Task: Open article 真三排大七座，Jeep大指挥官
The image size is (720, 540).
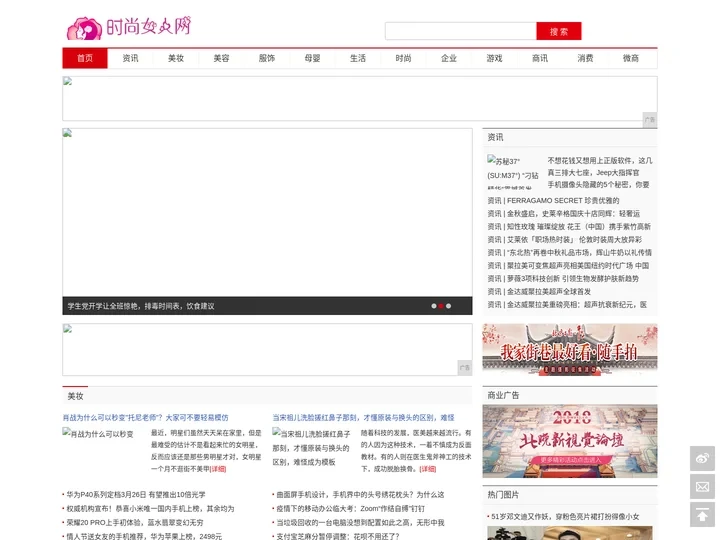Action: [x=593, y=173]
